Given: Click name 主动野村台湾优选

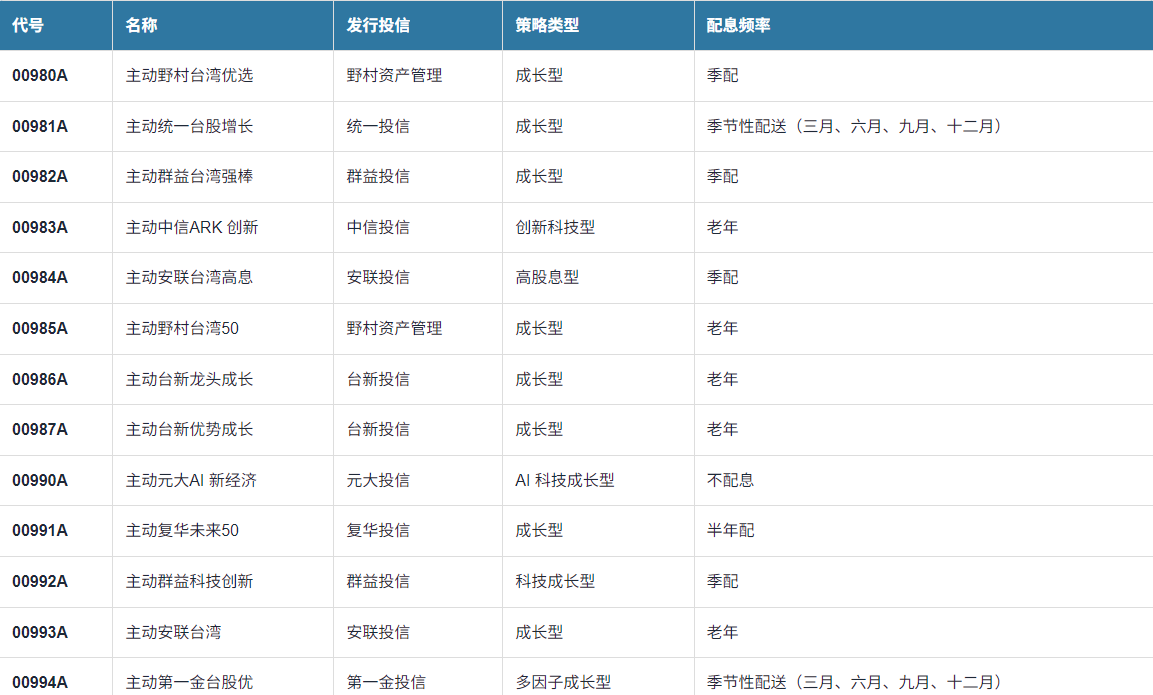Looking at the screenshot, I should [189, 75].
